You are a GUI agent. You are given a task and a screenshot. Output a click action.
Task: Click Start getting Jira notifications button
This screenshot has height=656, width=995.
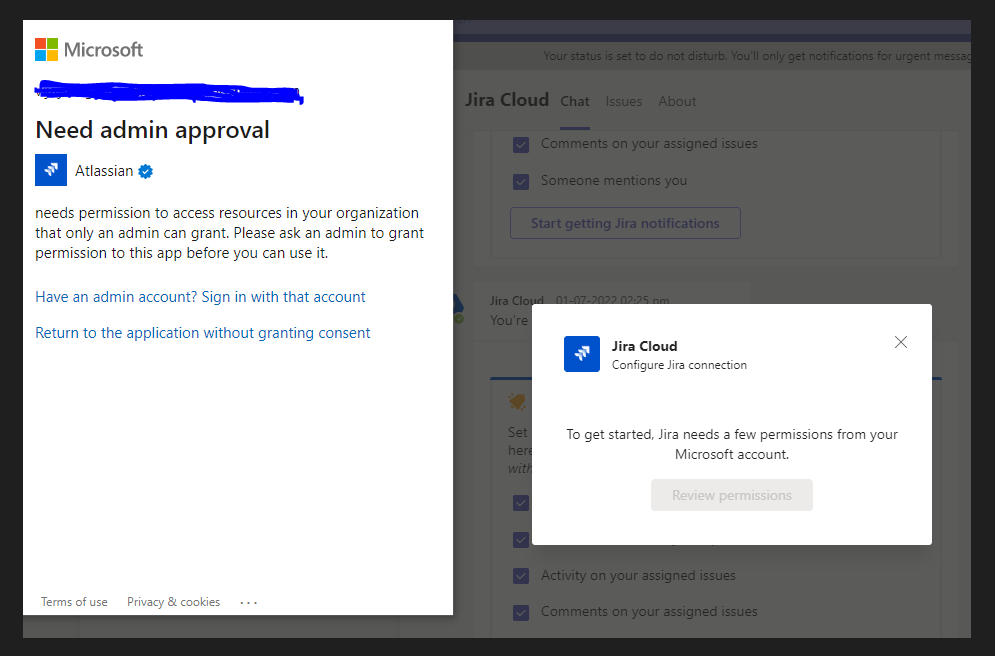[625, 223]
